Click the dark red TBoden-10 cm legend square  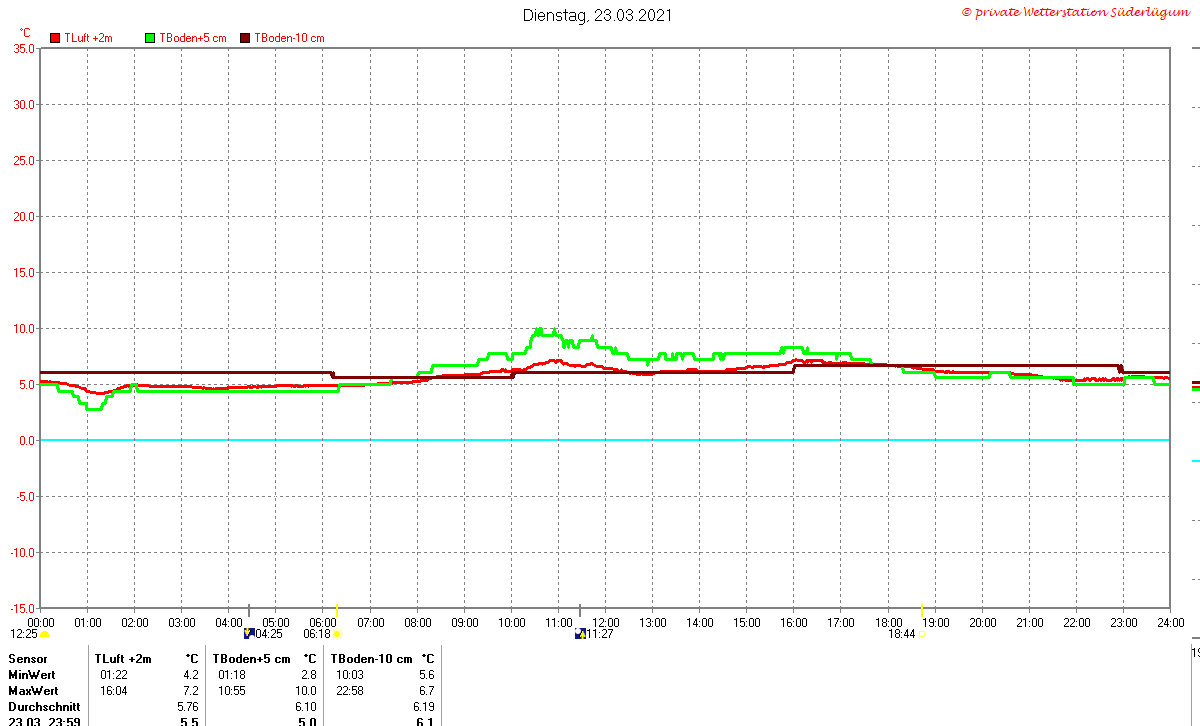coord(246,38)
